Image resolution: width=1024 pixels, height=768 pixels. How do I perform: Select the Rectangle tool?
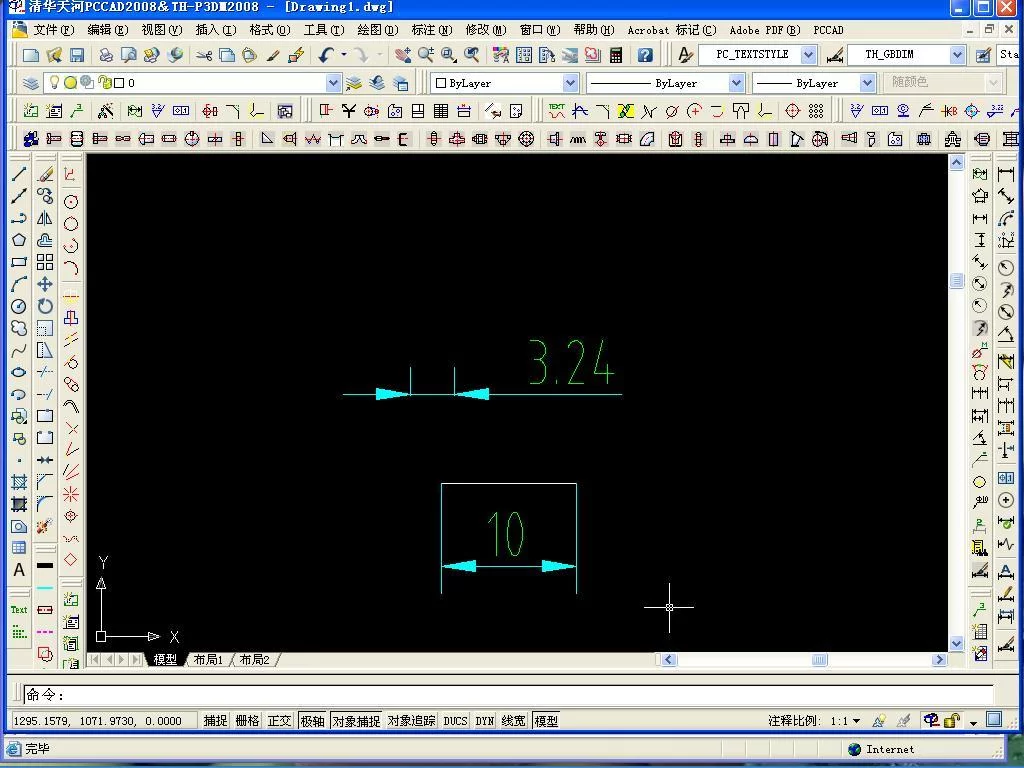tap(19, 263)
